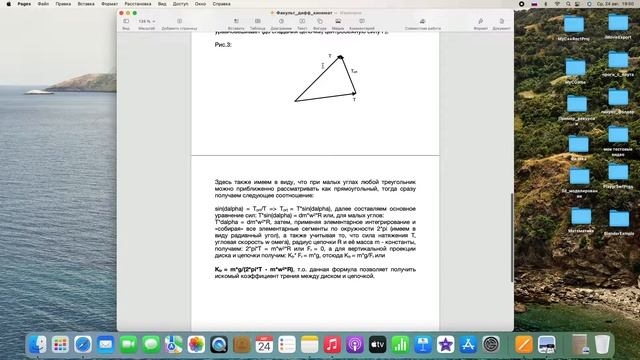Viewport: 640px width, 360px height.
Task: Select the iMovieExport desktop folder
Action: point(618,27)
